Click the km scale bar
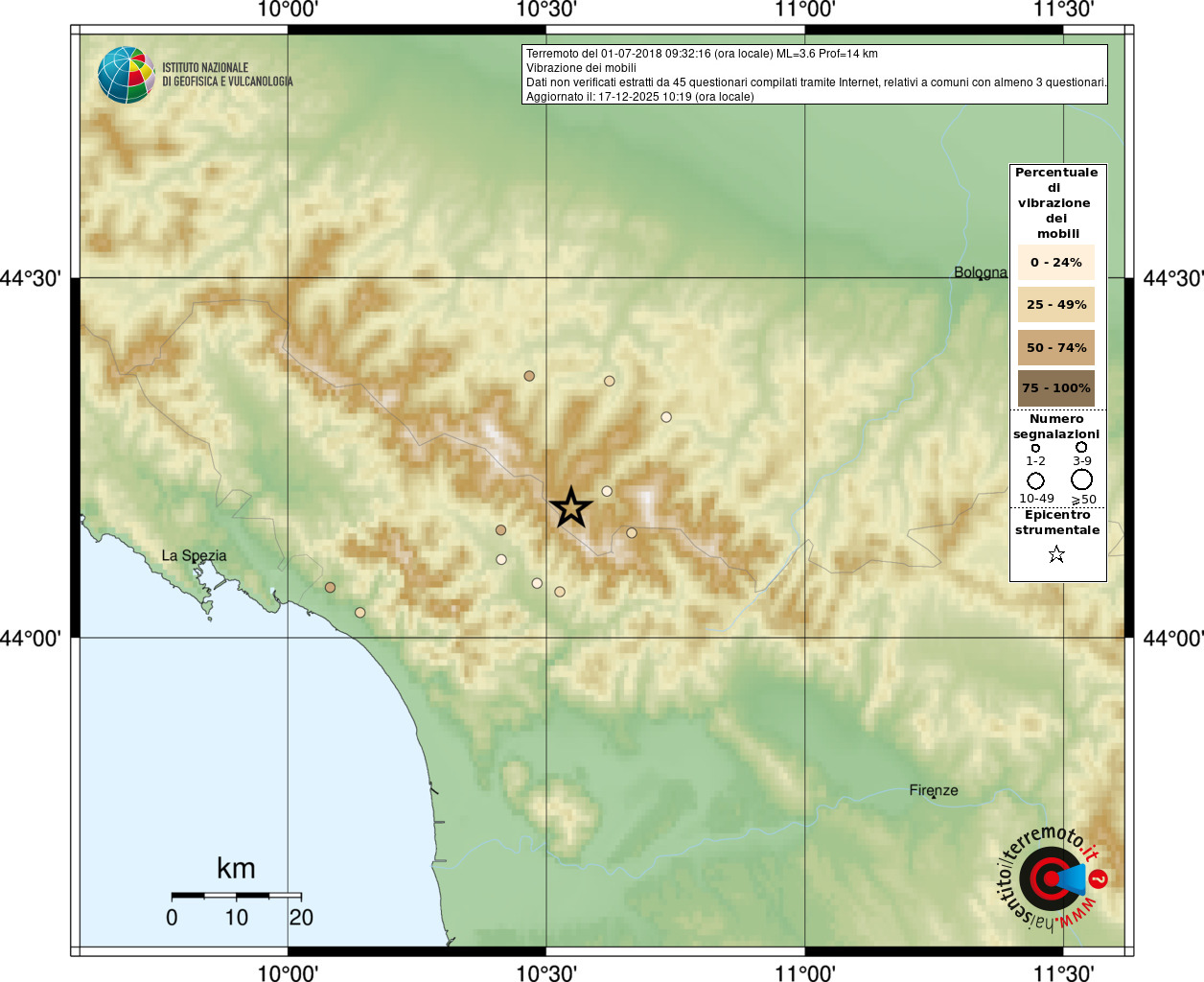This screenshot has width=1204, height=982. tap(237, 895)
